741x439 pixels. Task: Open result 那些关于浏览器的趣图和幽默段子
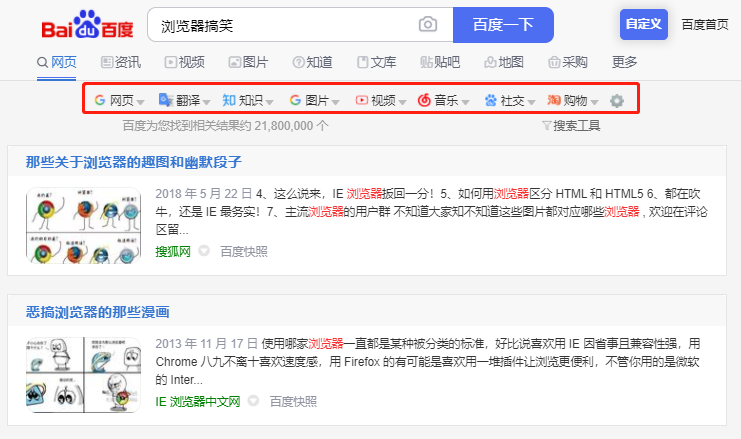point(134,162)
